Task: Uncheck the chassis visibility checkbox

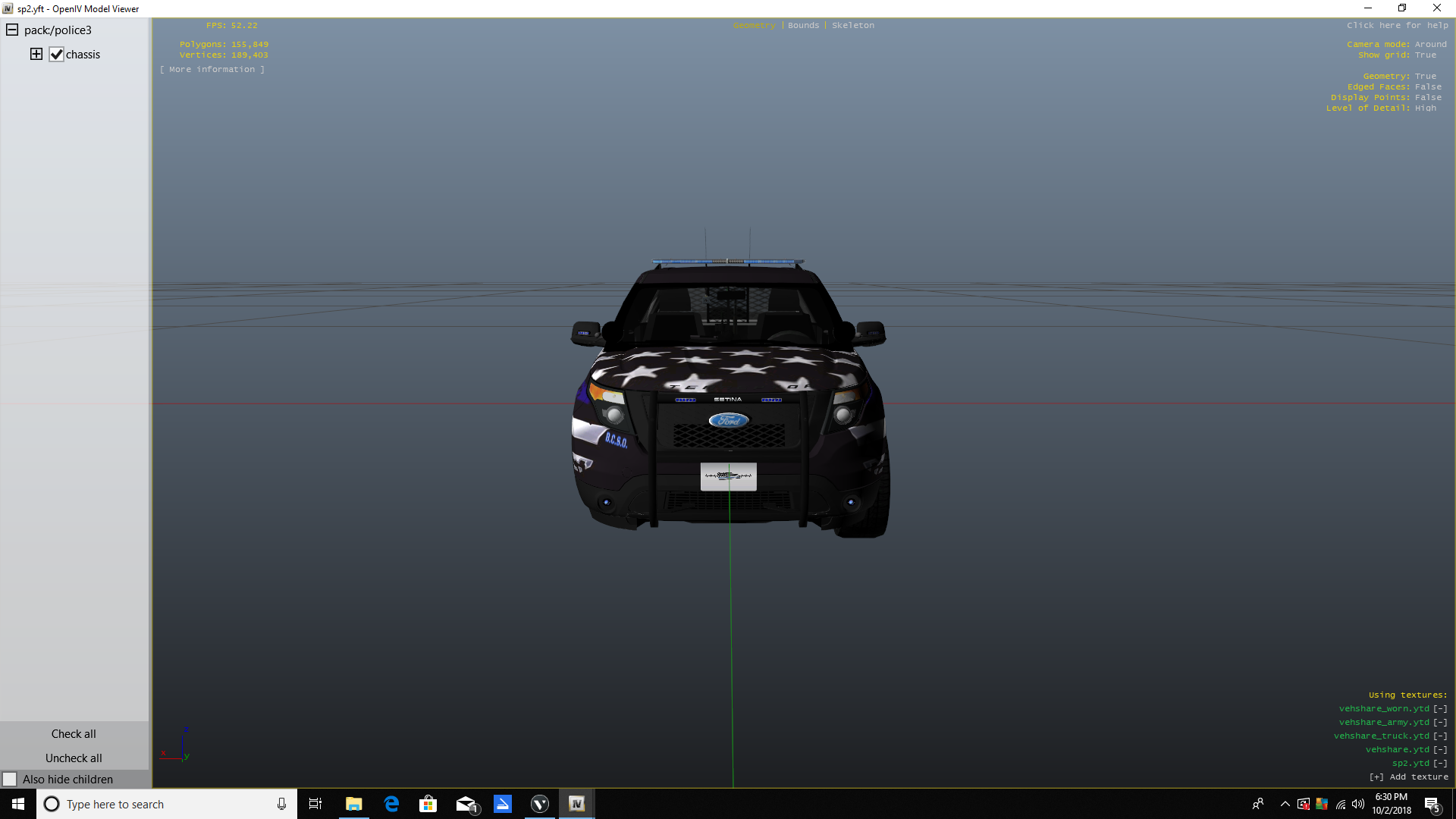Action: (x=56, y=55)
